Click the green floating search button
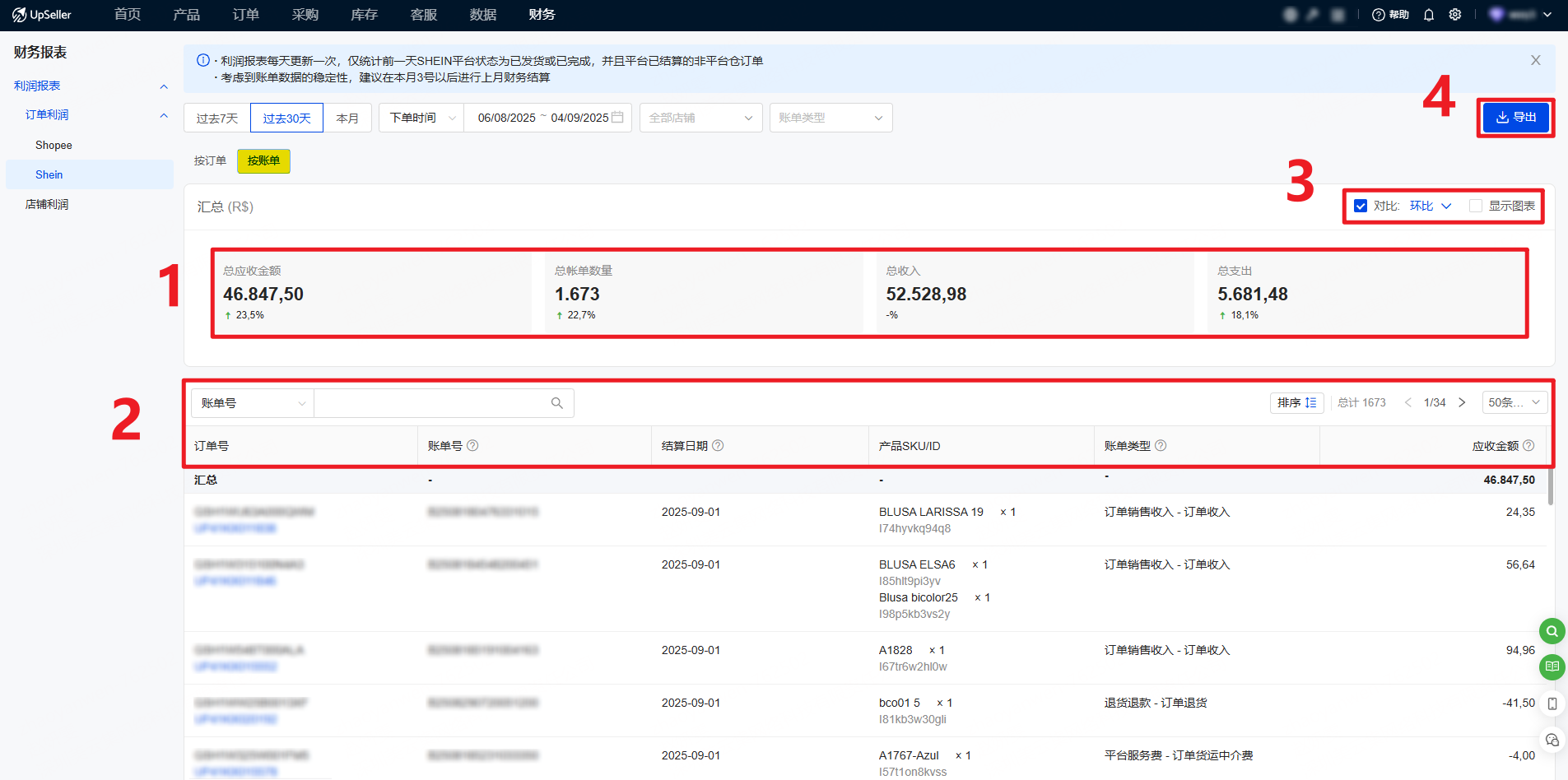This screenshot has width=1568, height=780. [x=1552, y=631]
